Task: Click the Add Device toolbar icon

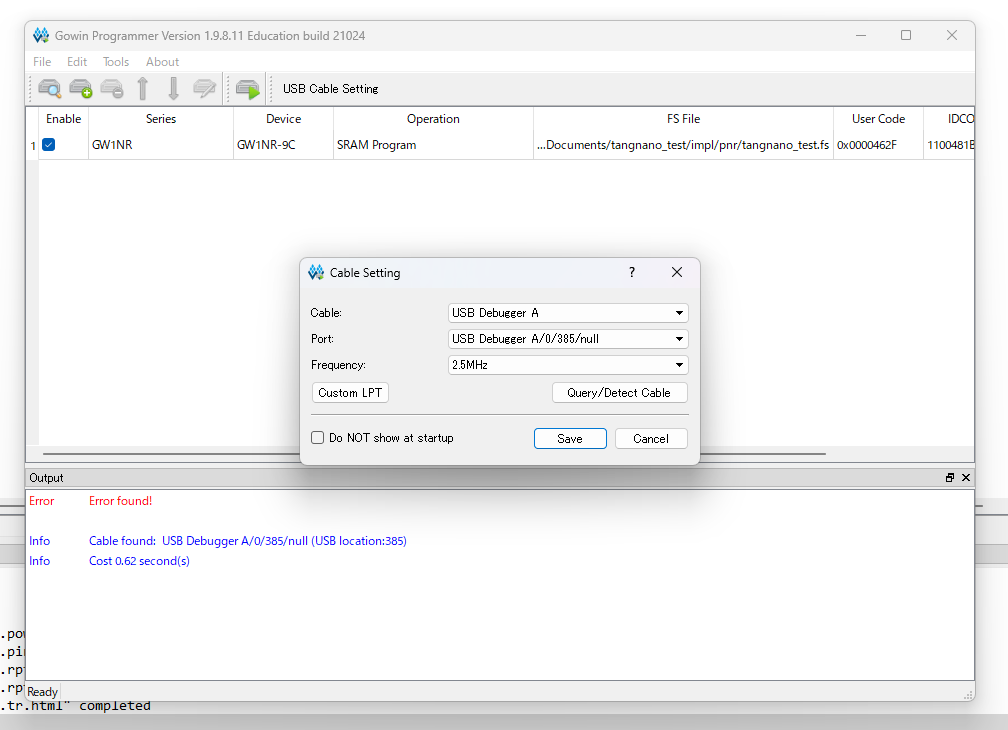Action: [81, 89]
